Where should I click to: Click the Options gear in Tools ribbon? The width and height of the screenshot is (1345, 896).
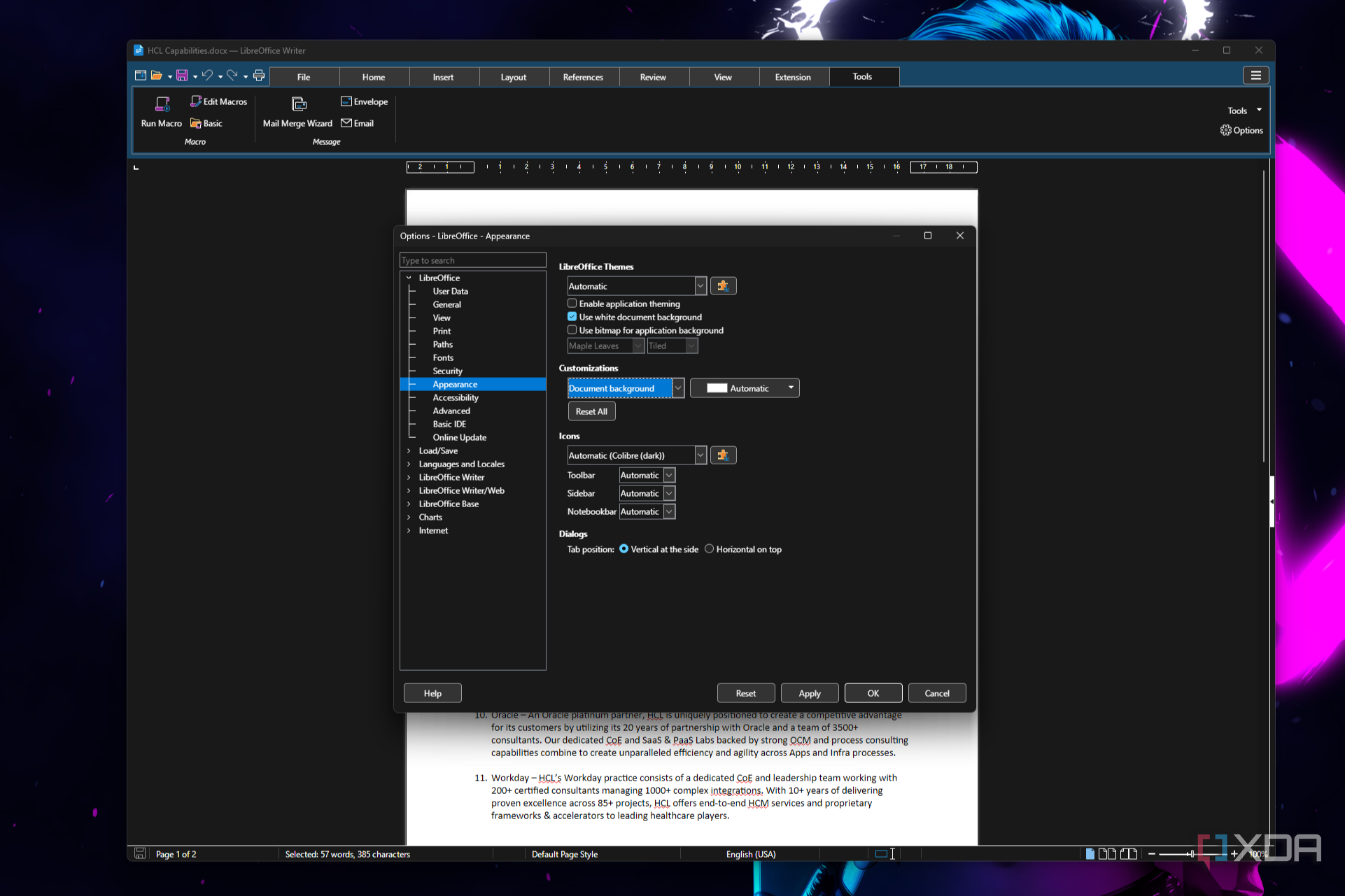pos(1241,130)
